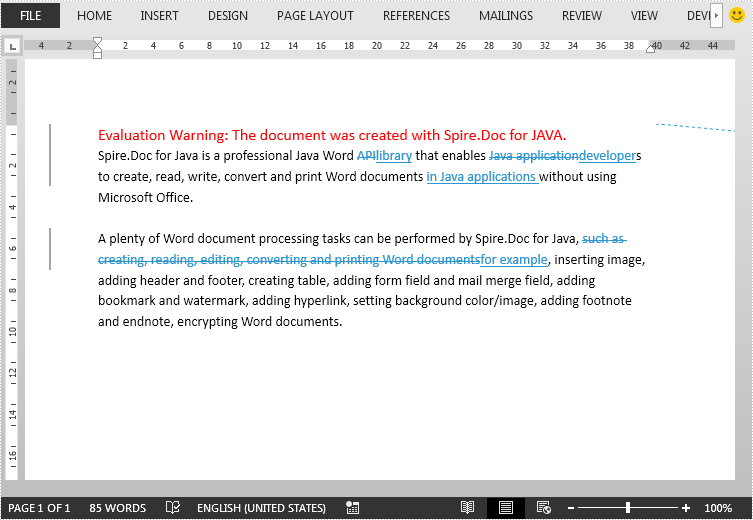The width and height of the screenshot is (753, 520).
Task: Click the inserted word 'library'
Action: (x=394, y=156)
